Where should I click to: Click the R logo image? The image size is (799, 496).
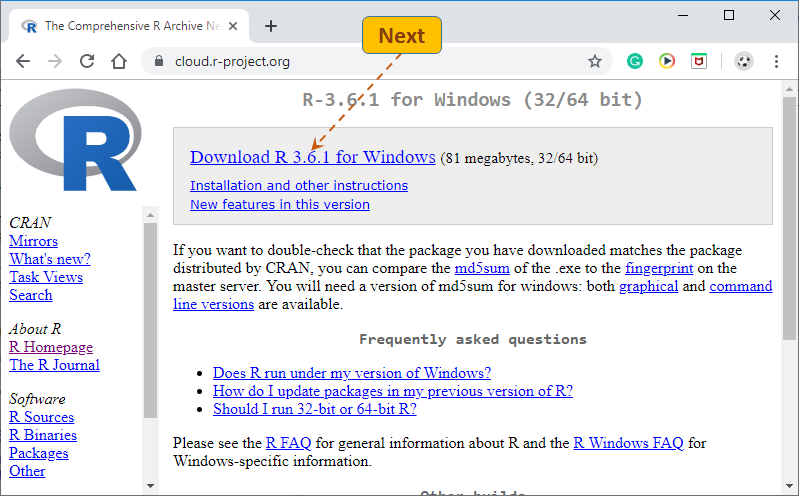(75, 140)
